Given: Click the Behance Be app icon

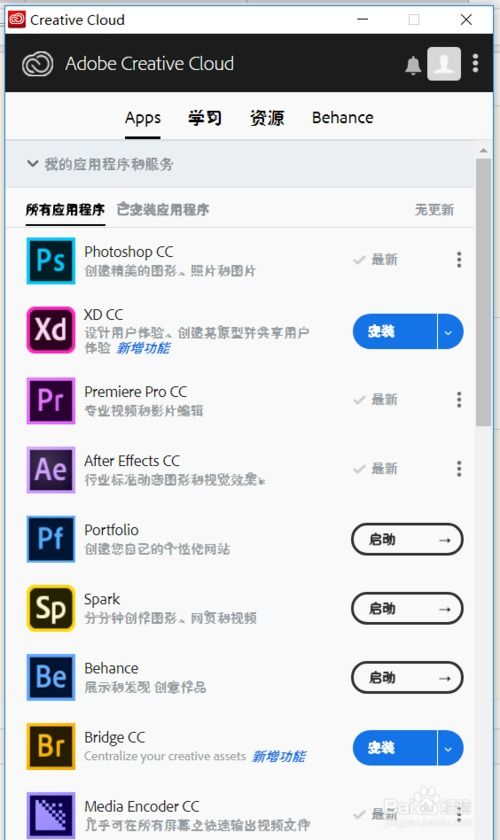Looking at the screenshot, I should click(x=51, y=677).
